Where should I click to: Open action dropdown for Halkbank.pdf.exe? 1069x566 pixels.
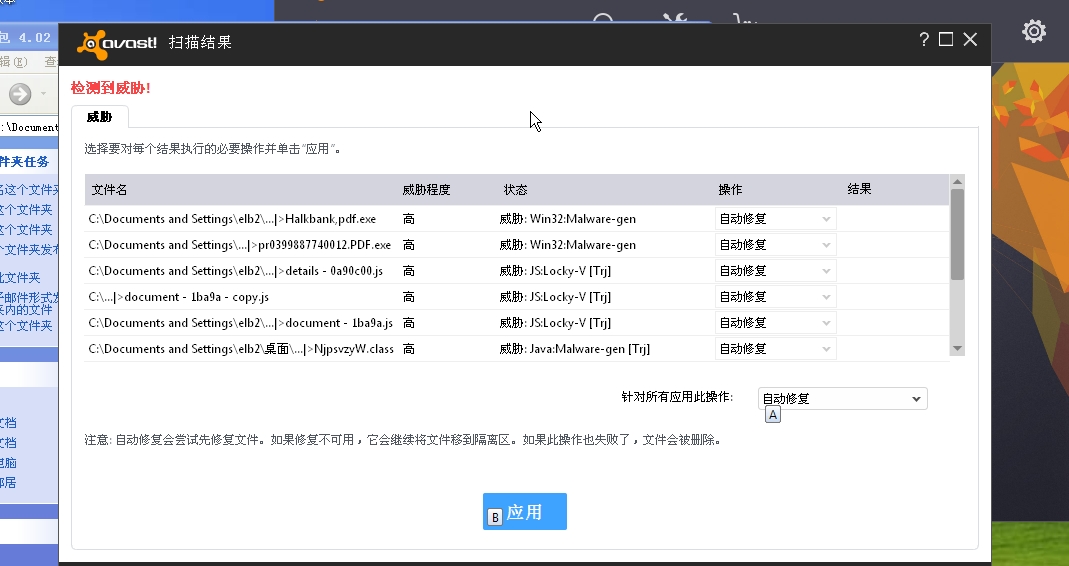[x=775, y=219]
